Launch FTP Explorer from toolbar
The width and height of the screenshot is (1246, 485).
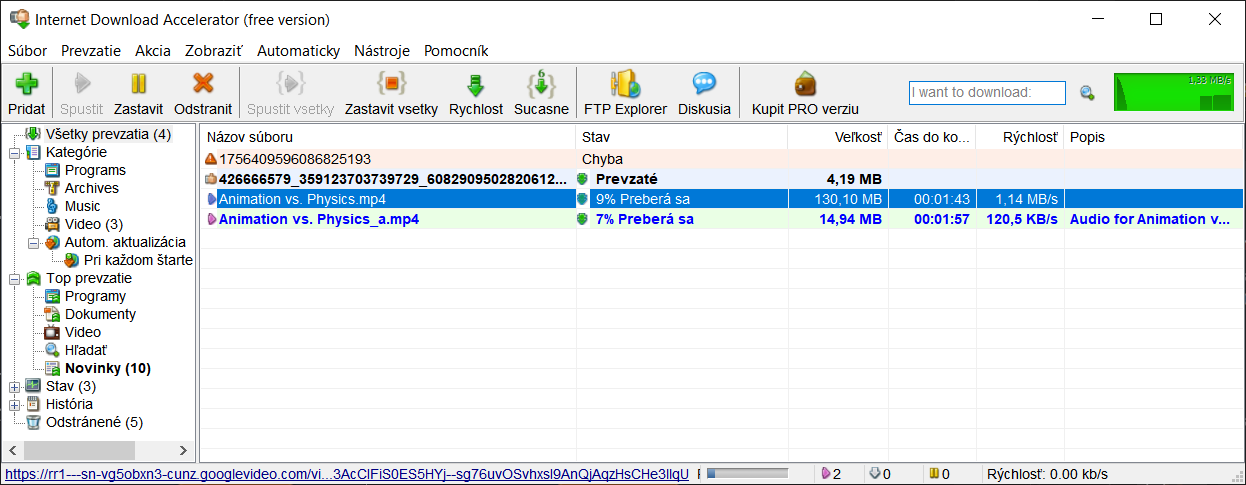[x=625, y=84]
